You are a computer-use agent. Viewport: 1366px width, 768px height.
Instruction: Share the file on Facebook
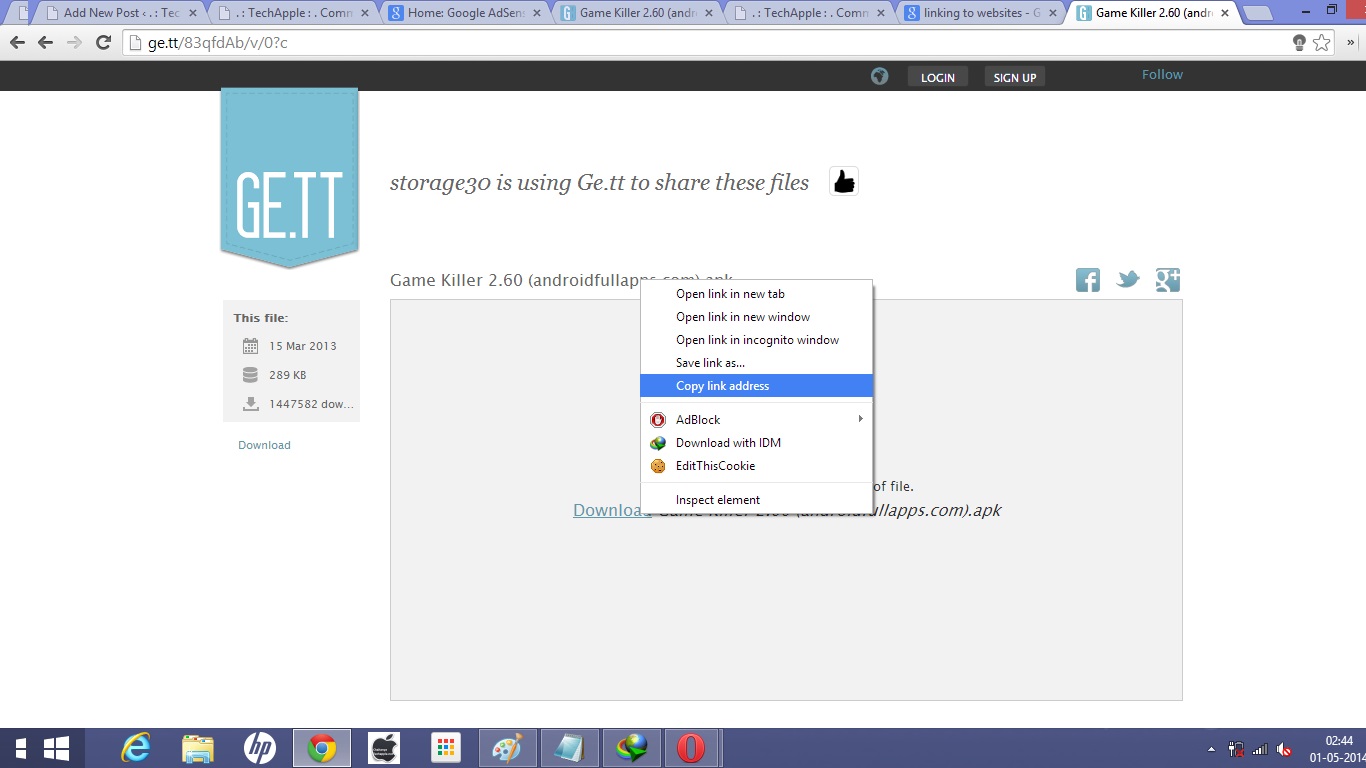1088,280
